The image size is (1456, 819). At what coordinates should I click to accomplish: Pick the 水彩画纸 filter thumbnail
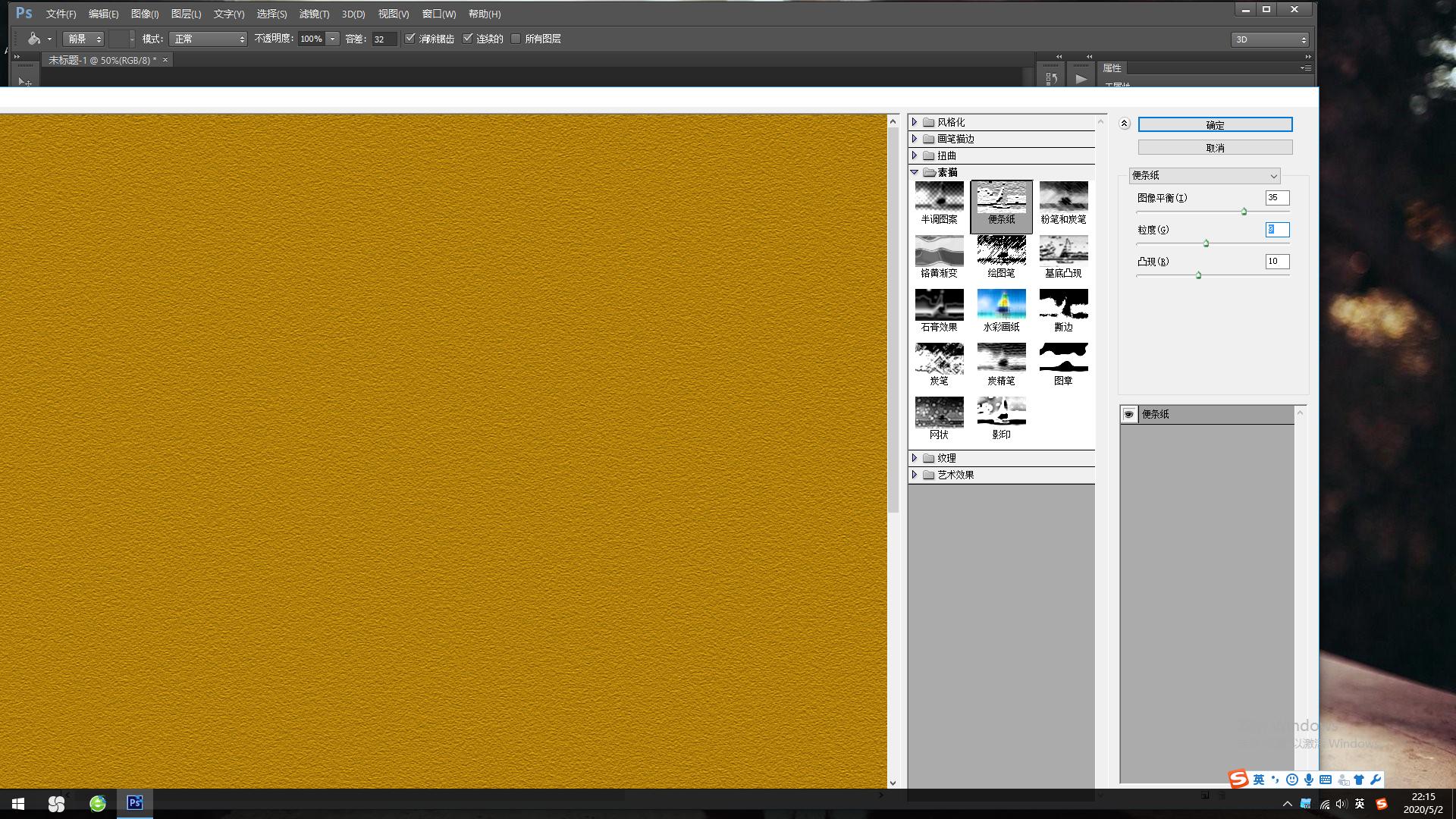1001,305
